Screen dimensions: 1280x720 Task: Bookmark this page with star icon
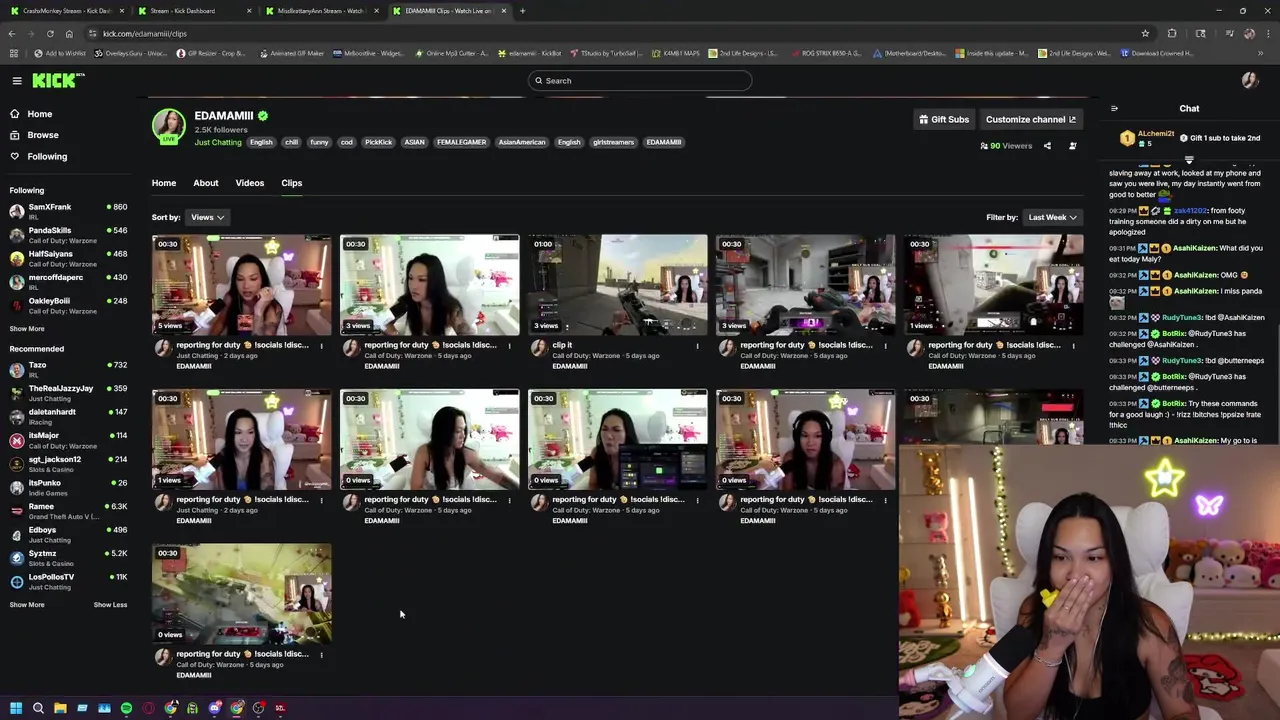1145,33
